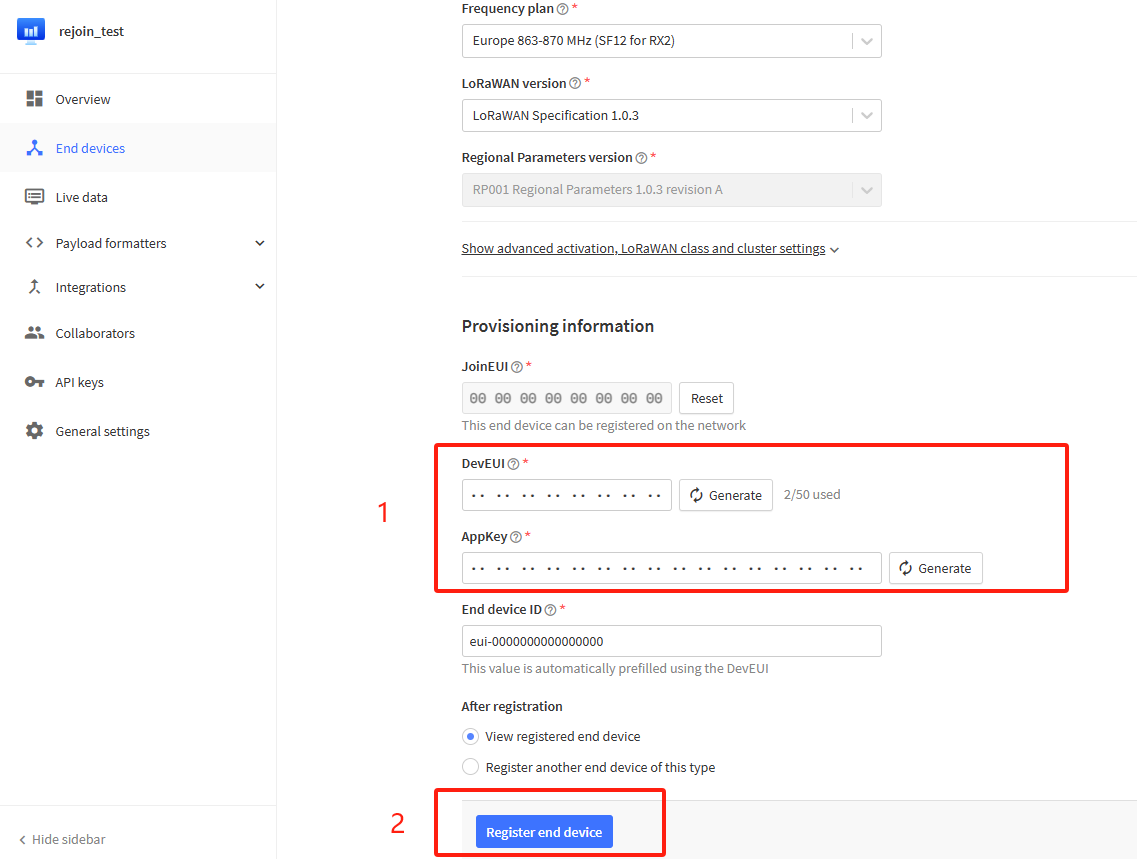This screenshot has width=1137, height=859.
Task: Click the rejoin_test application icon
Action: click(x=30, y=31)
